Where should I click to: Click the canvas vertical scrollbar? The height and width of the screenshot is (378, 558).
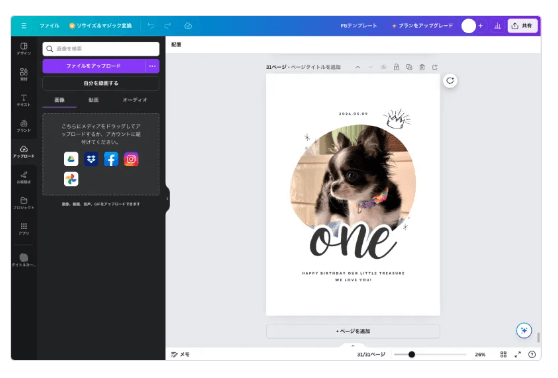tap(539, 337)
